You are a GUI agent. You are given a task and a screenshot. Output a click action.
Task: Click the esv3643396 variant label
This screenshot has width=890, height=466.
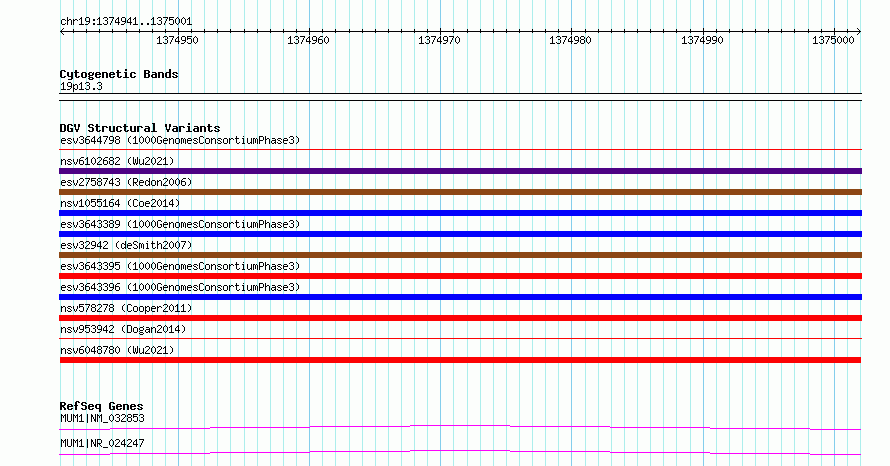point(180,287)
